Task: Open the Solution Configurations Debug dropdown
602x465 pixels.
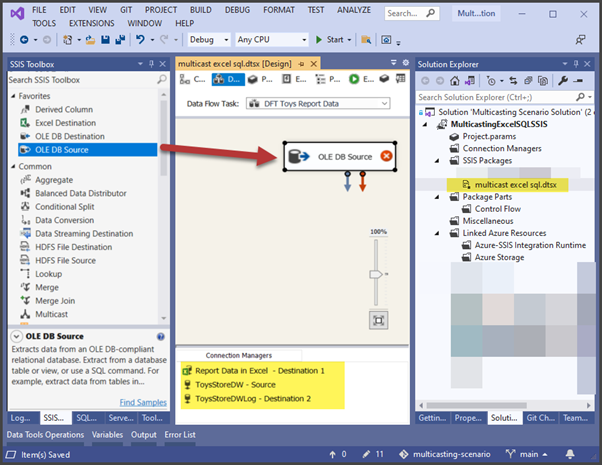Action: pyautogui.click(x=208, y=40)
